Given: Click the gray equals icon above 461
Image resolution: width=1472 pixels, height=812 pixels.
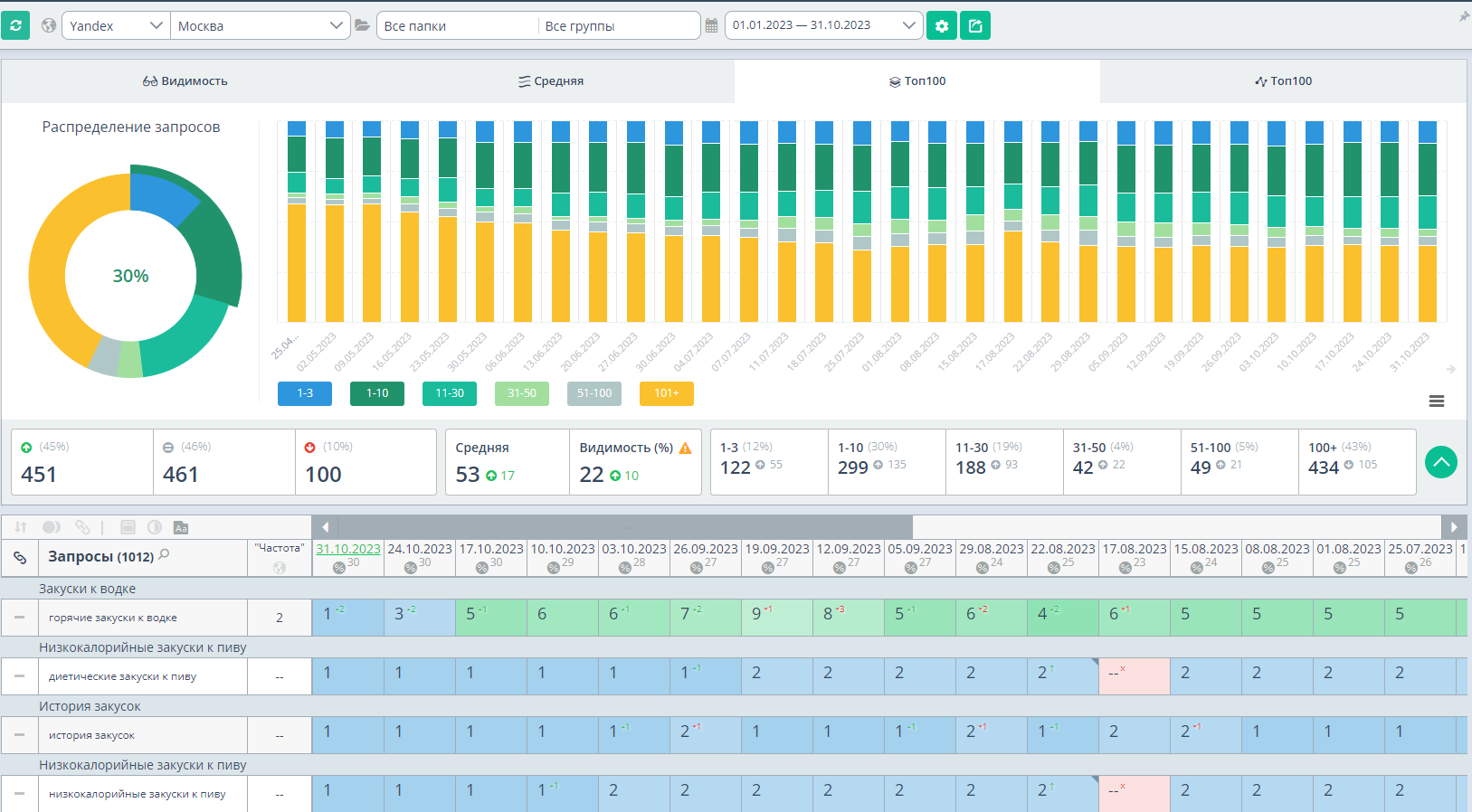Looking at the screenshot, I should [x=168, y=448].
